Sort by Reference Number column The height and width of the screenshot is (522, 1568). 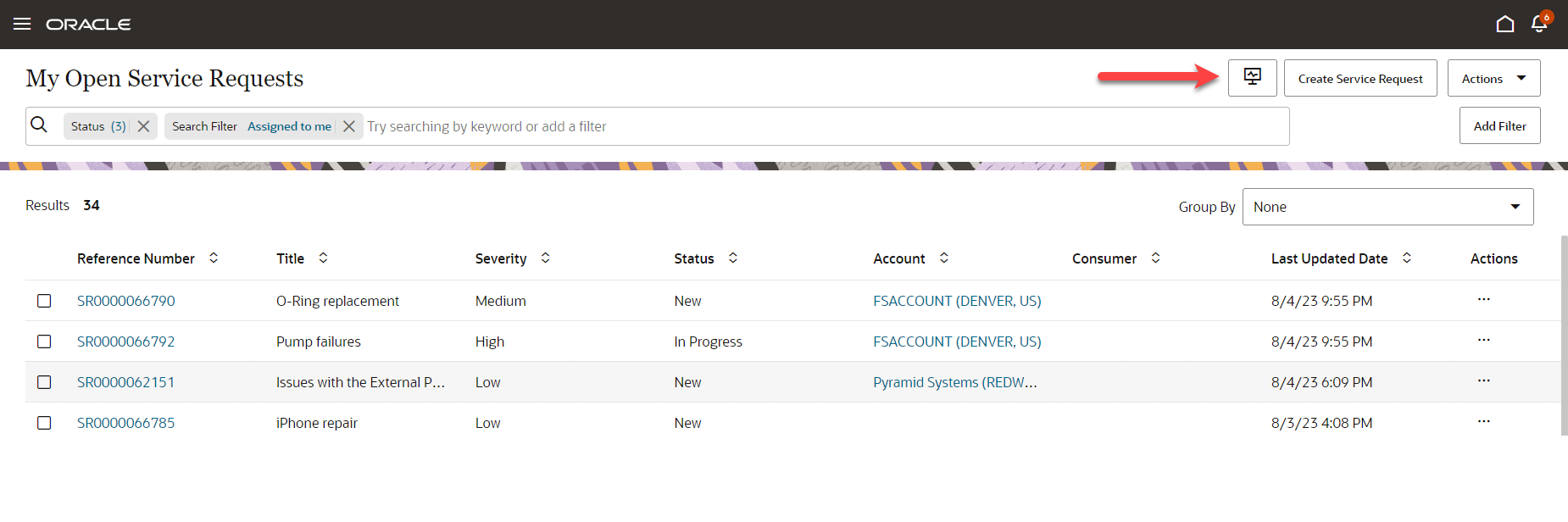coord(214,258)
